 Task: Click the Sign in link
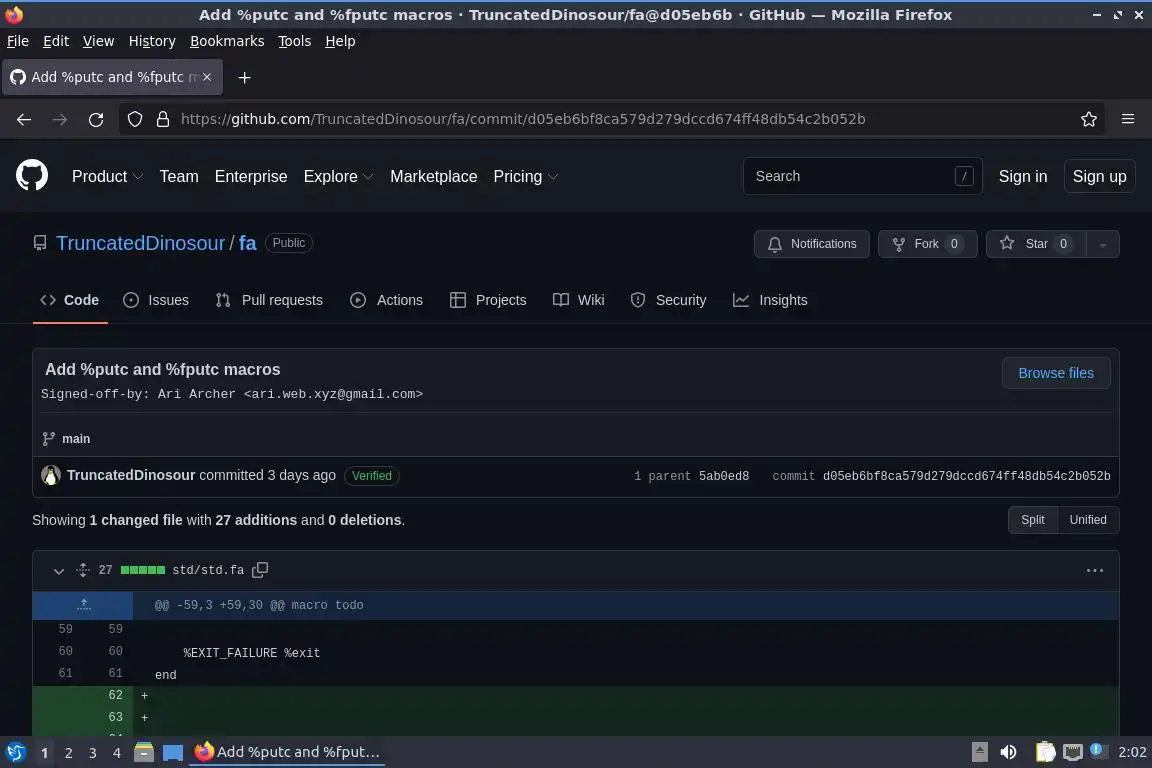(x=1023, y=176)
